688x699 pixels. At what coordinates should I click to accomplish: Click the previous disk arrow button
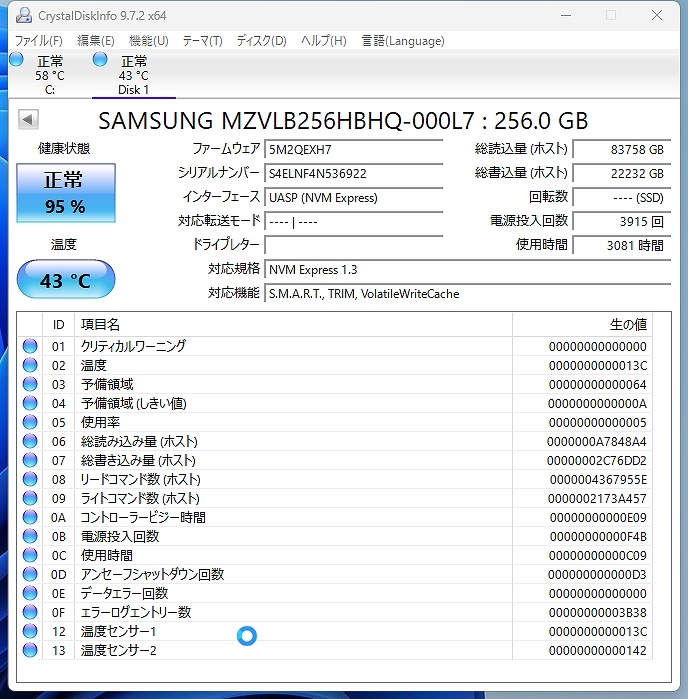coord(28,120)
